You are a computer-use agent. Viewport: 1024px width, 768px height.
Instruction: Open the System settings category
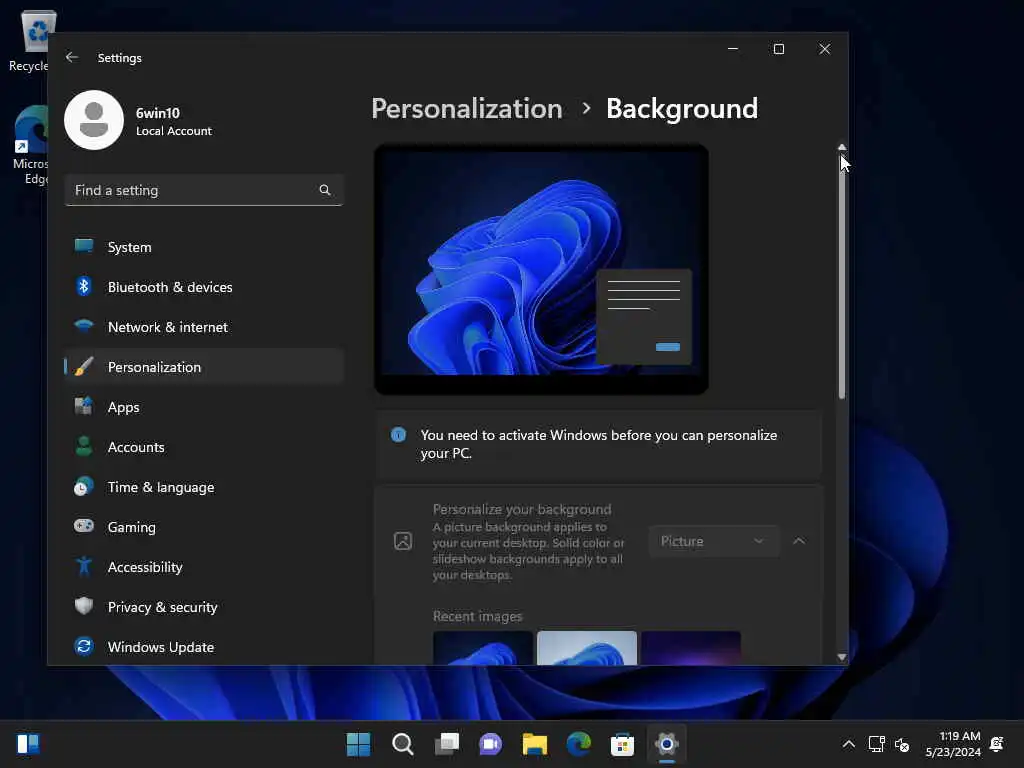coord(129,248)
